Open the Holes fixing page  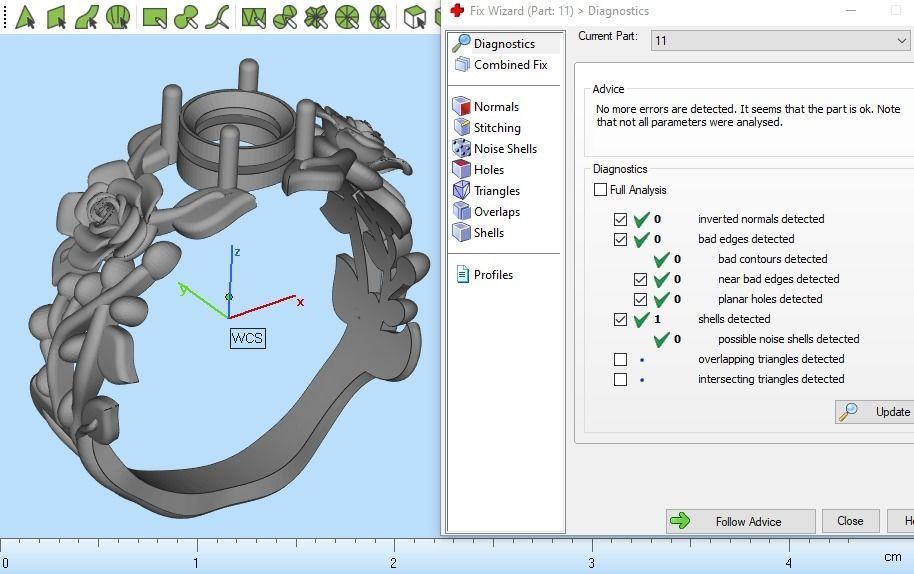488,170
